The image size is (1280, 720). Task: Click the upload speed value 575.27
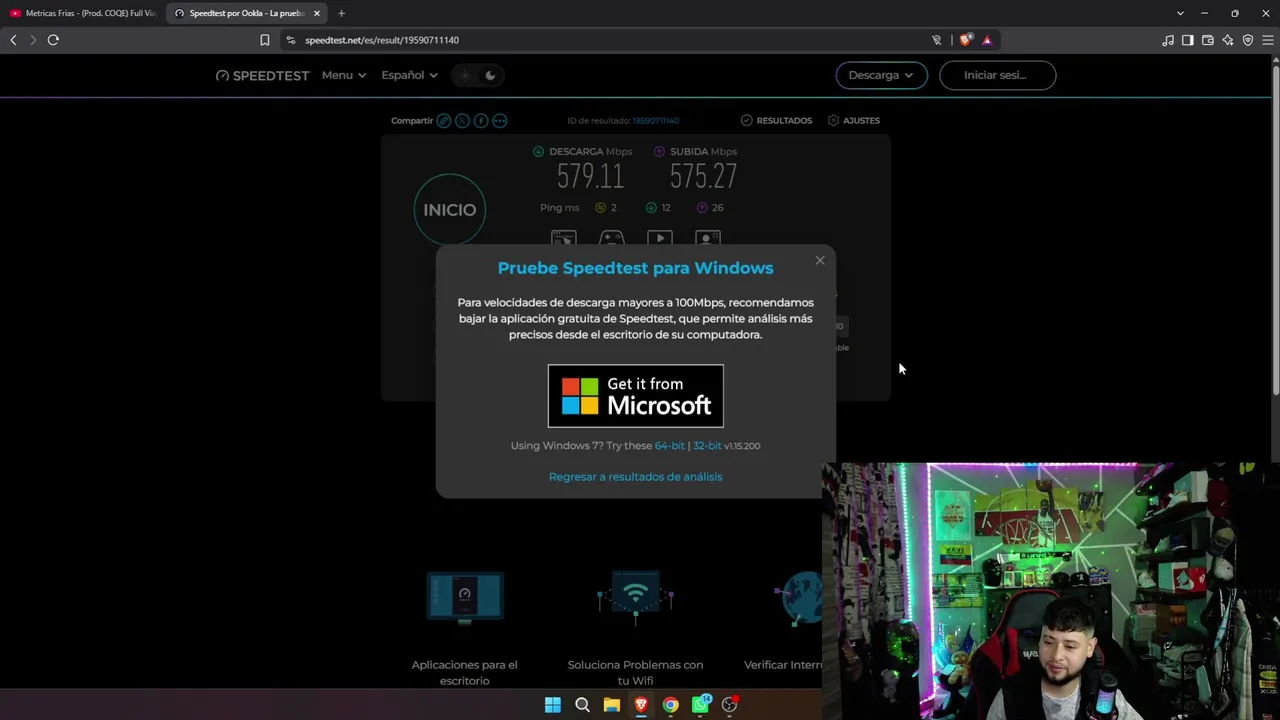click(703, 177)
